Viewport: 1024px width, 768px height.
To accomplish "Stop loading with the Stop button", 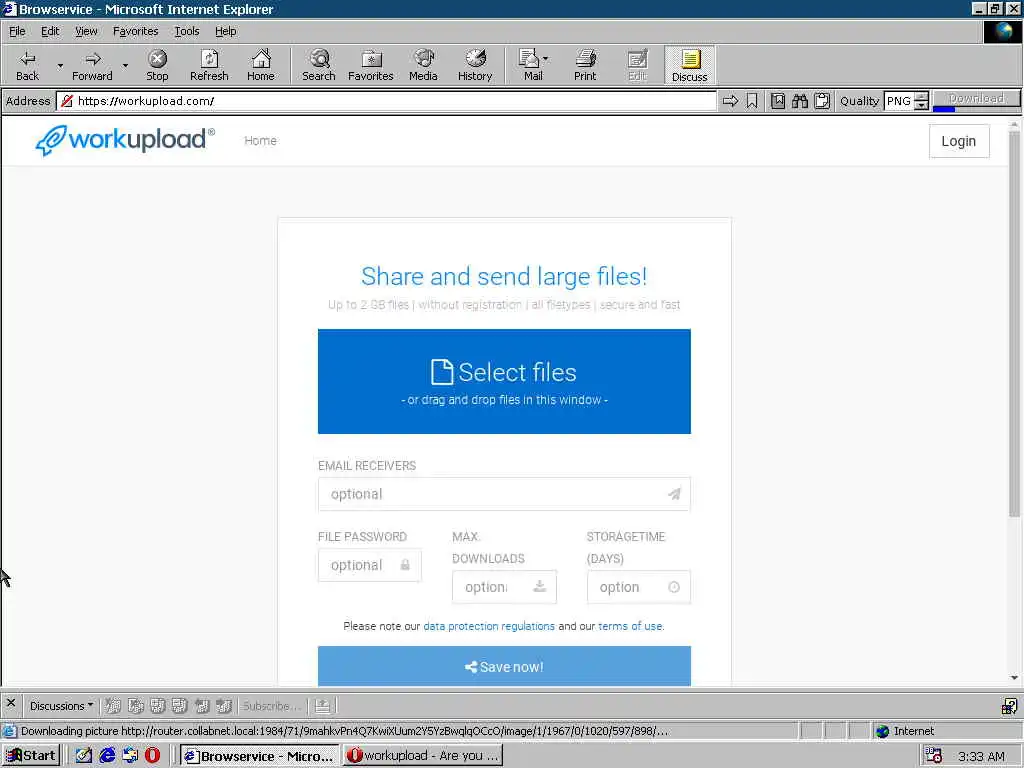I will pyautogui.click(x=157, y=65).
